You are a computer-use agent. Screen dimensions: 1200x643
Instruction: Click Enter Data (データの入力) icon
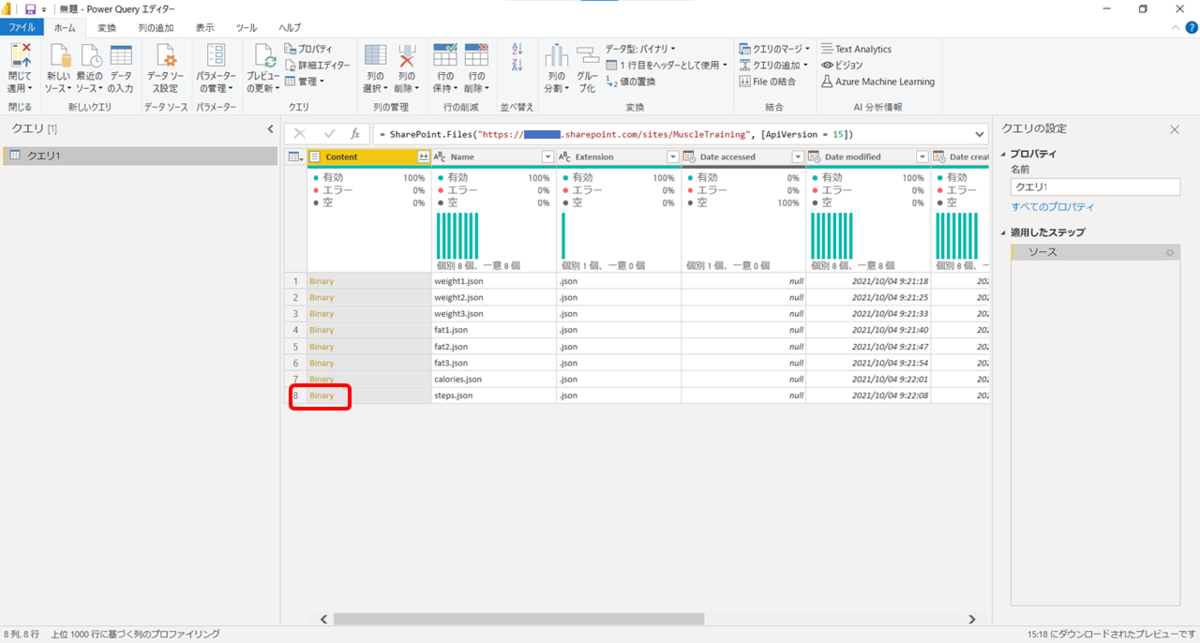(121, 55)
